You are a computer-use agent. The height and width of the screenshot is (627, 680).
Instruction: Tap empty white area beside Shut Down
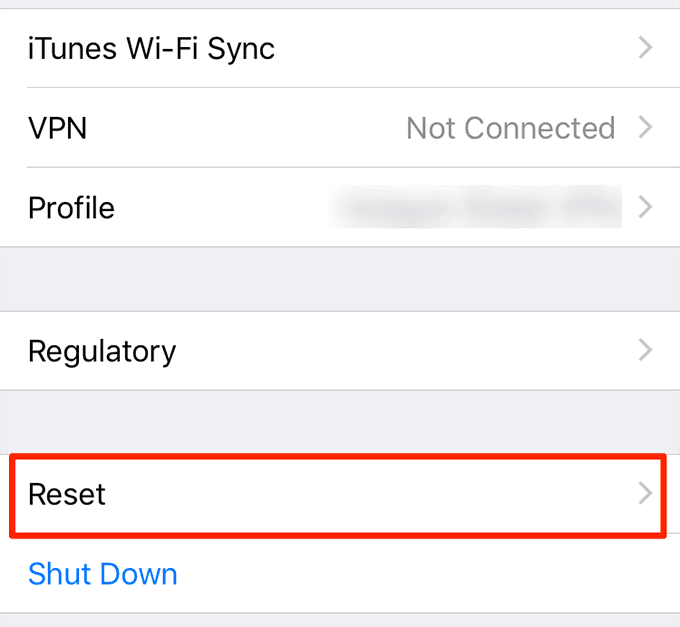[x=425, y=574]
